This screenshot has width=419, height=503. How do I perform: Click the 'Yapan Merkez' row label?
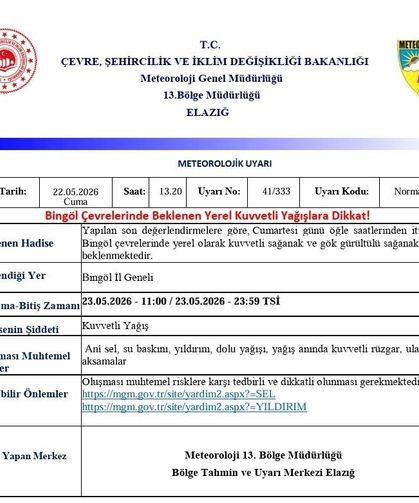(x=34, y=456)
